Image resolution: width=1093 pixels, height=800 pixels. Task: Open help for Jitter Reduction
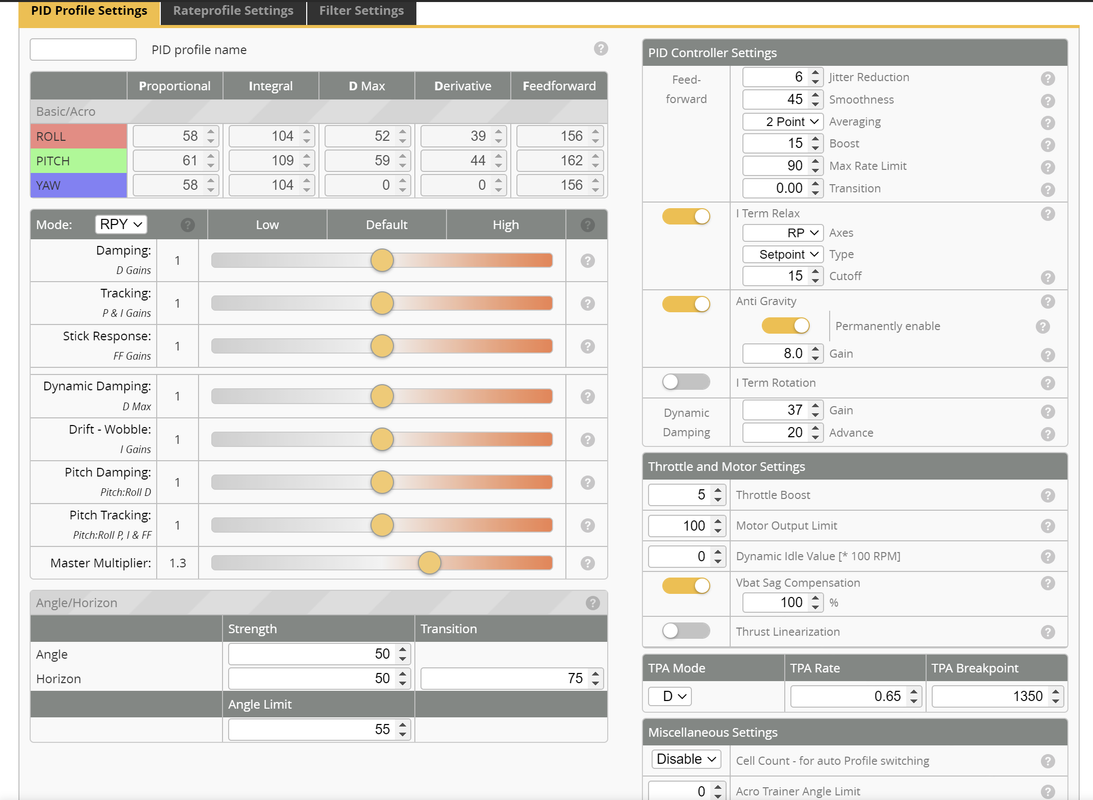(1048, 79)
